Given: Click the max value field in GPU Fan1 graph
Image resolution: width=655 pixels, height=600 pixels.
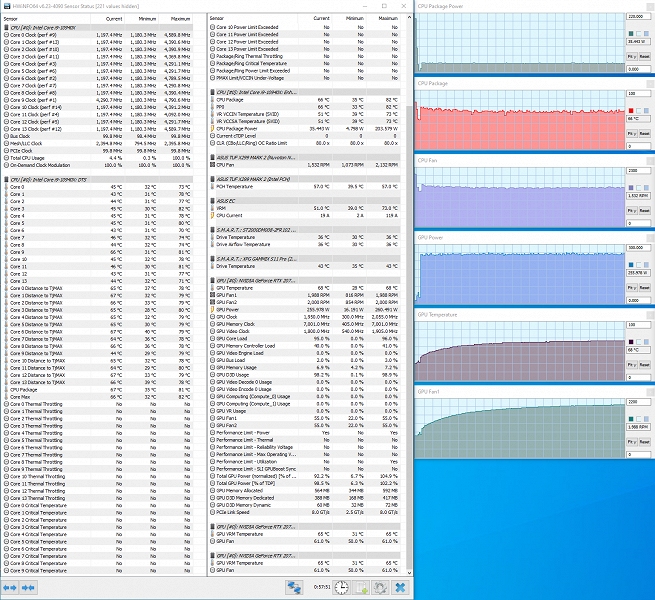Looking at the screenshot, I should [638, 402].
